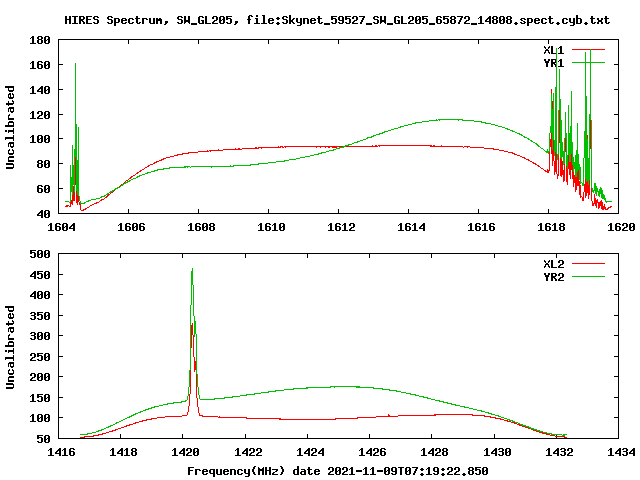Click the XL1 legend label
This screenshot has width=640, height=480.
(x=553, y=50)
